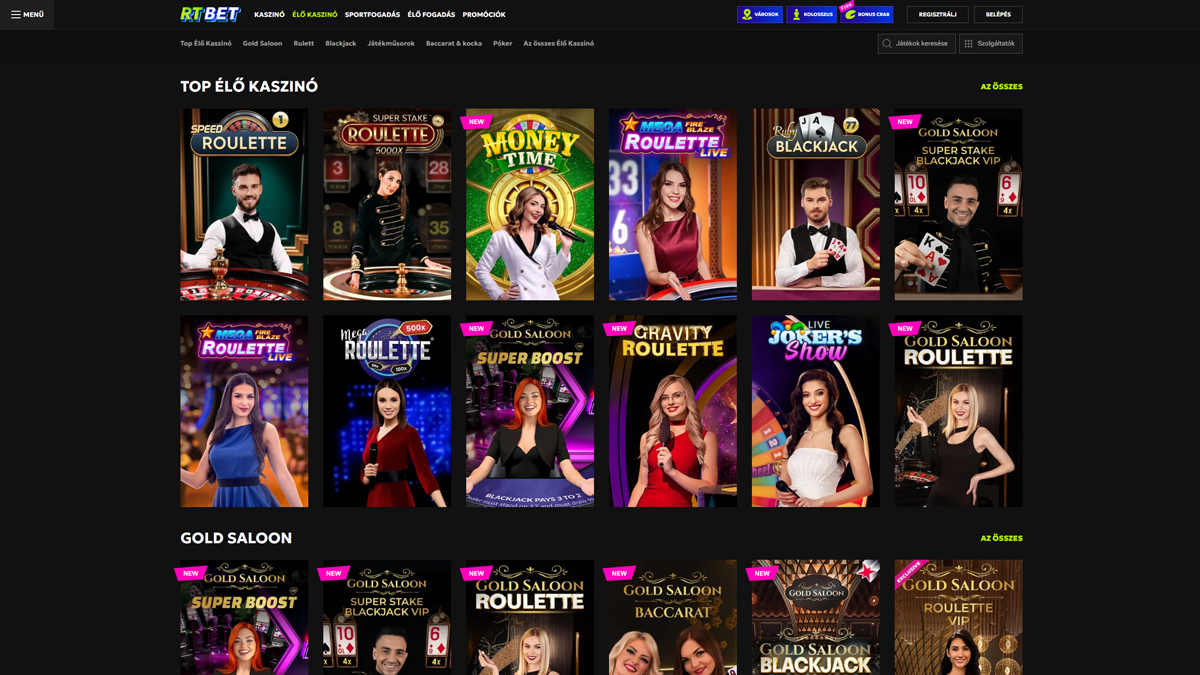
Task: Open Az összes link for Top Élő Kaszinó
Action: (x=1004, y=86)
